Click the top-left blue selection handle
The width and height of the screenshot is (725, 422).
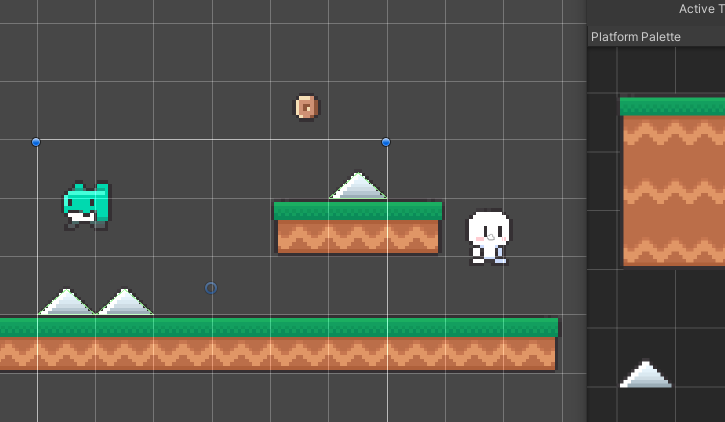[36, 142]
